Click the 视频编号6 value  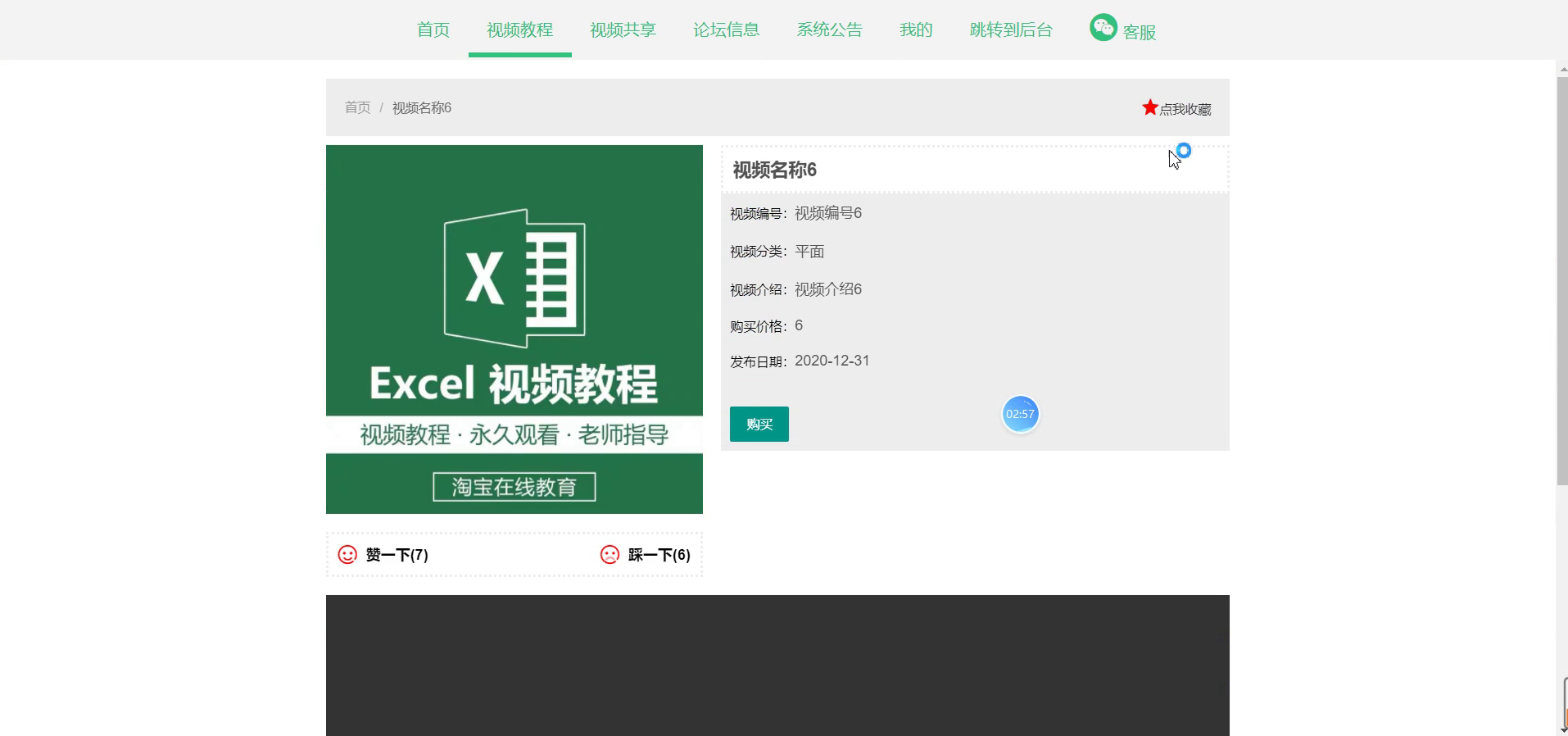coord(828,213)
